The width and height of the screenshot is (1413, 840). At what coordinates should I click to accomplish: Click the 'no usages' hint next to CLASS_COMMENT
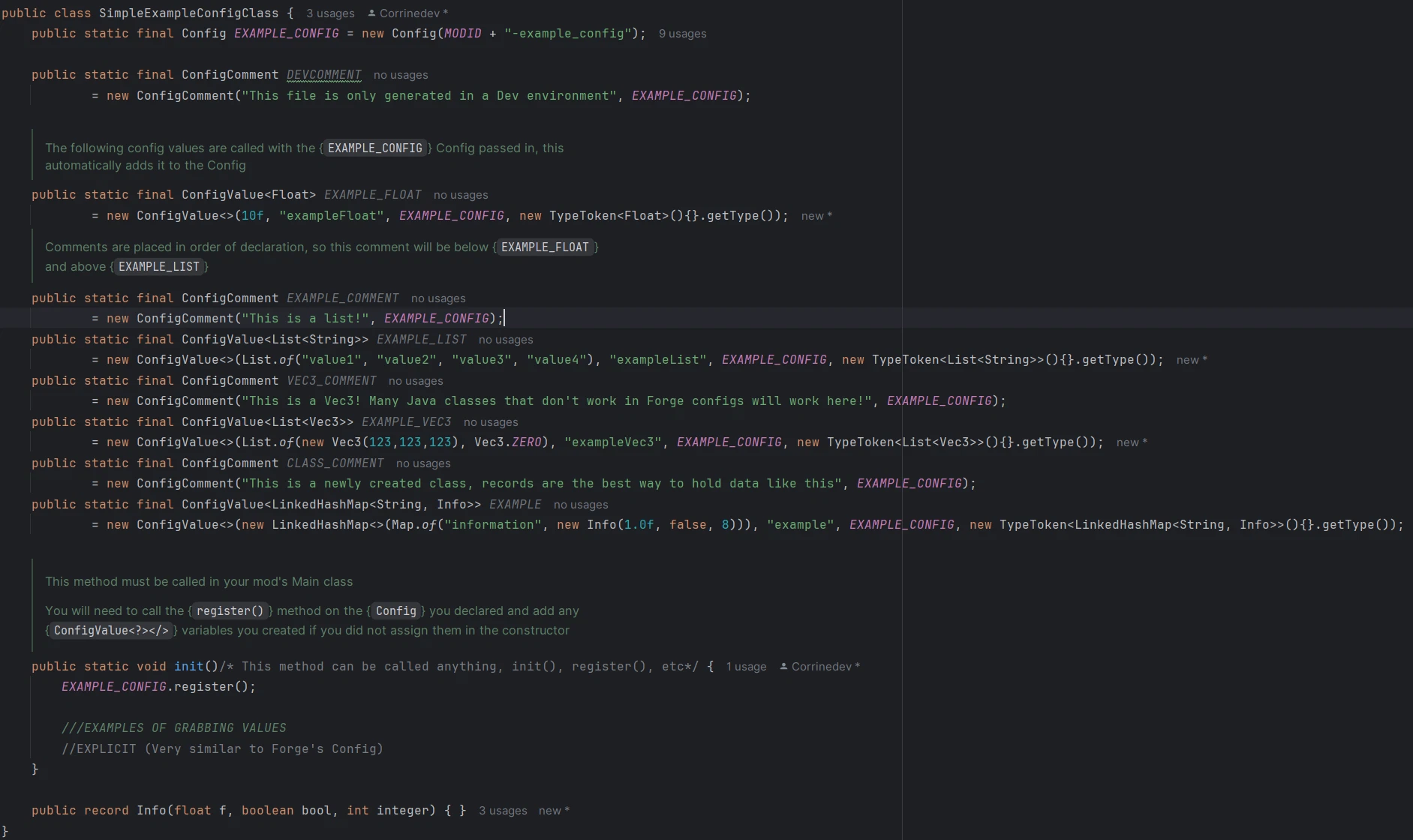coord(423,463)
